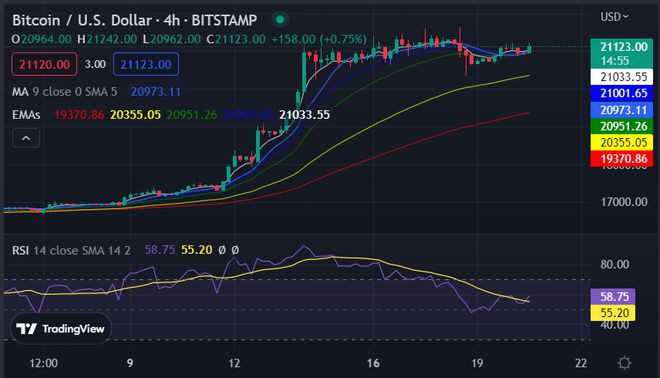Viewport: 660px width, 378px height.
Task: Click the 17000.00 price axis label
Action: coord(624,202)
